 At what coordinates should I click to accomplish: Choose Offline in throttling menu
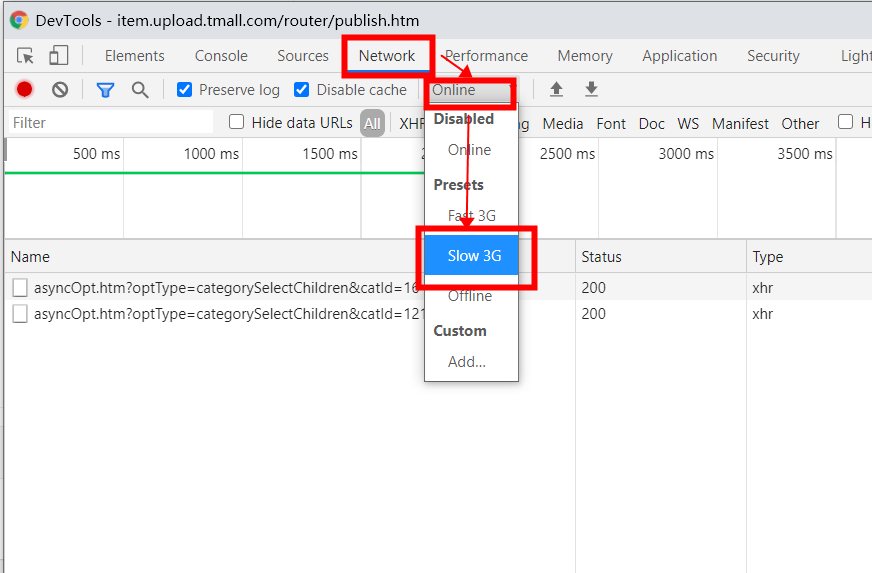click(470, 296)
